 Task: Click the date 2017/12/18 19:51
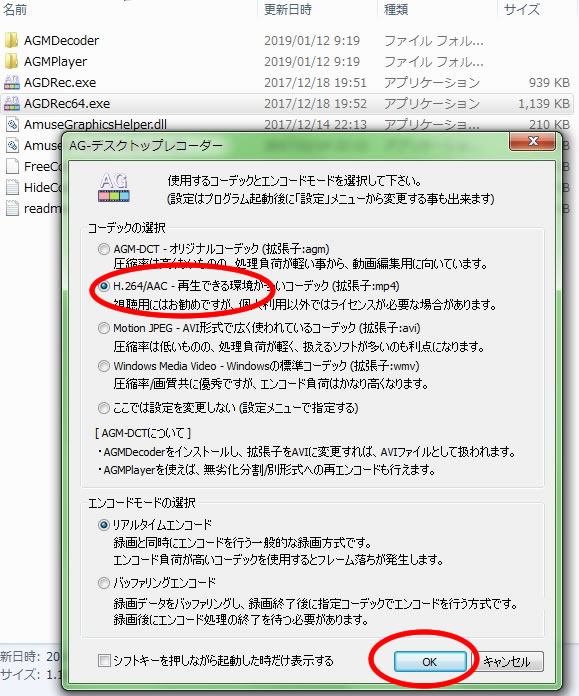point(315,83)
